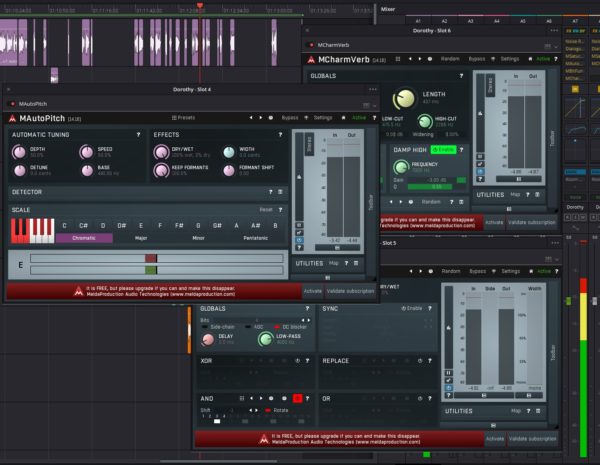This screenshot has width=600, height=465.
Task: Enable Sync section in Slot 5 plugin
Action: pyautogui.click(x=412, y=308)
